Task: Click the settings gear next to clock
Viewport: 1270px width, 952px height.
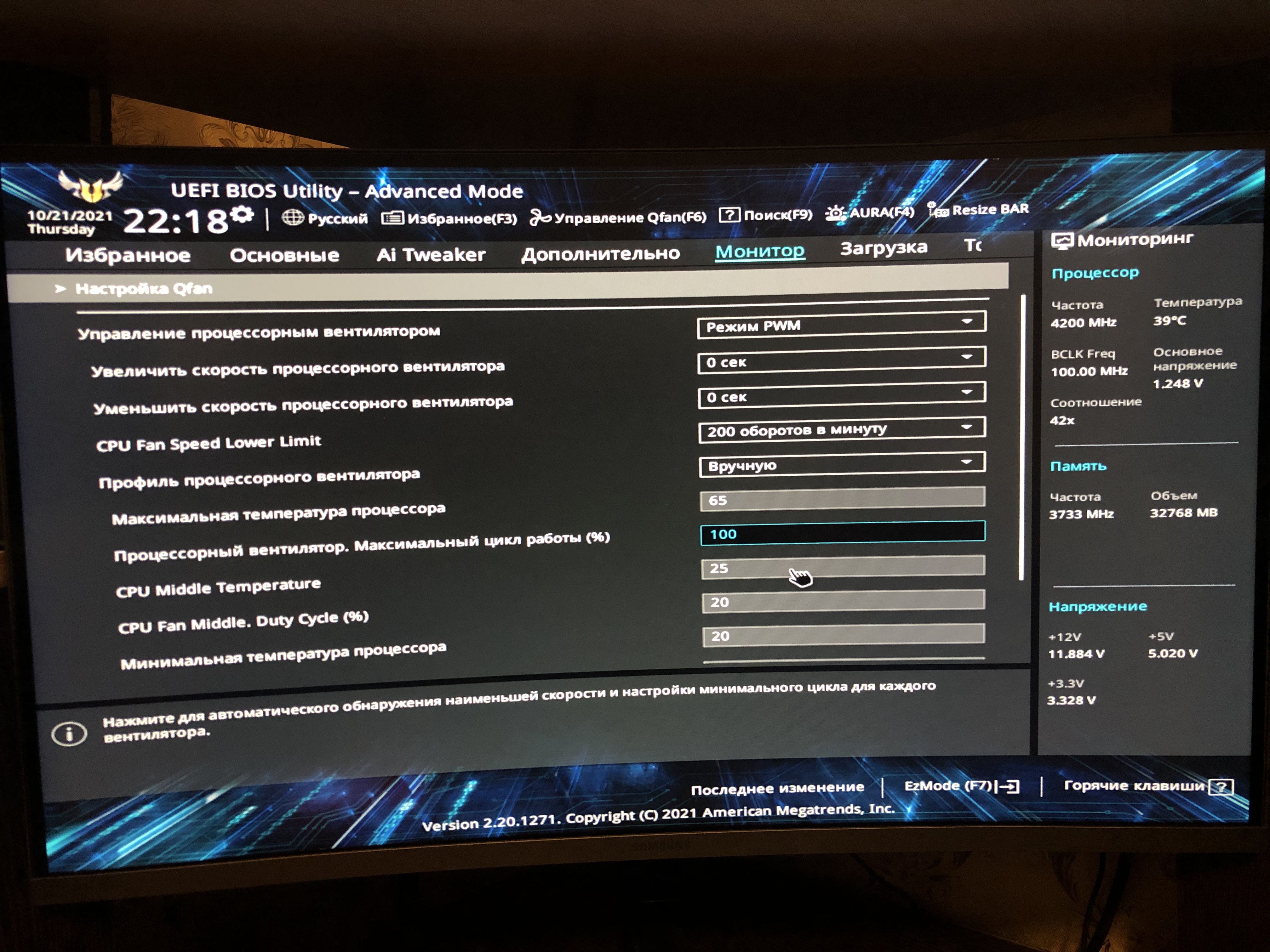Action: point(243,215)
